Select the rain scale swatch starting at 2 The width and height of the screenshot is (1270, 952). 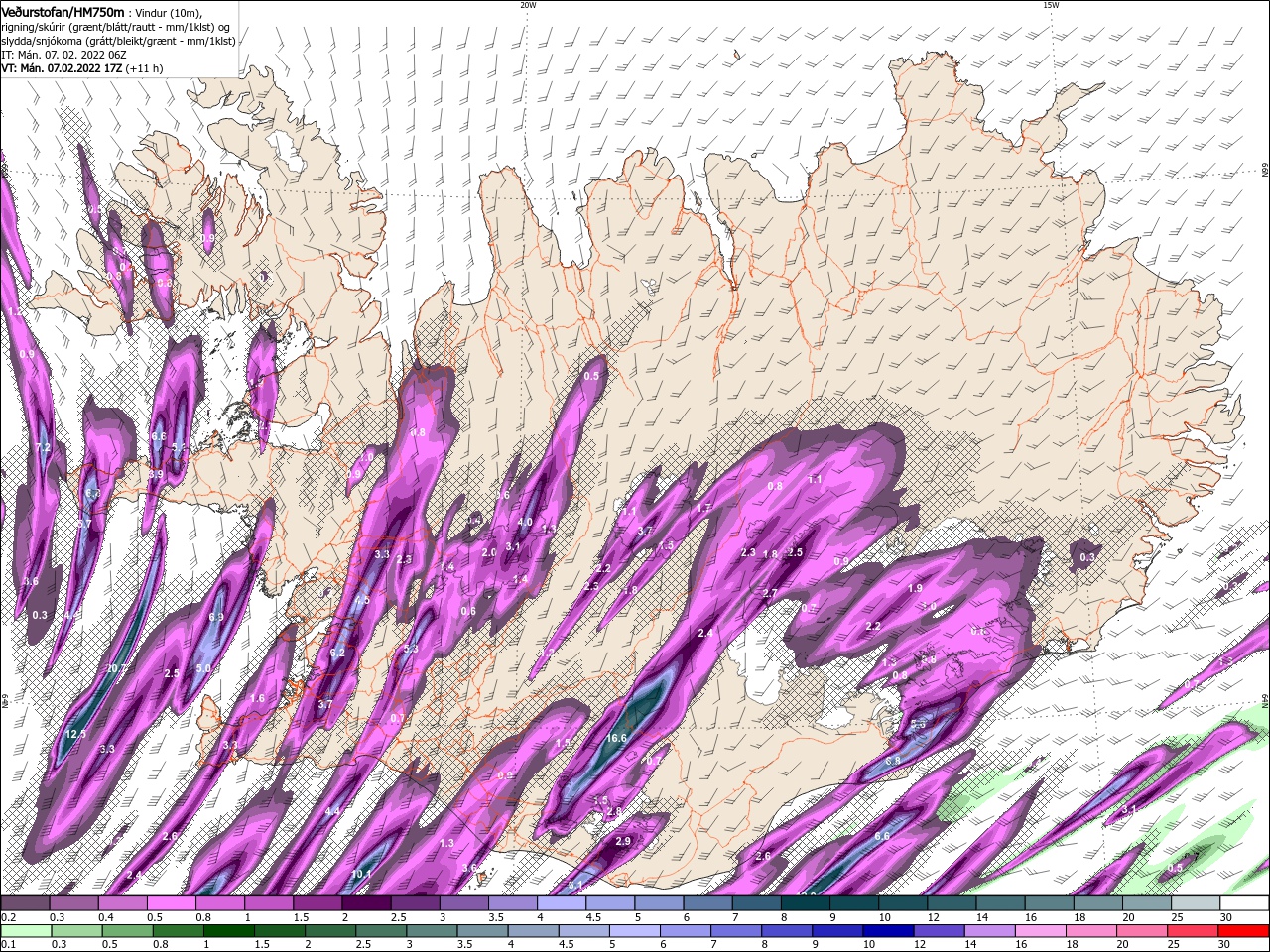pyautogui.click(x=332, y=930)
